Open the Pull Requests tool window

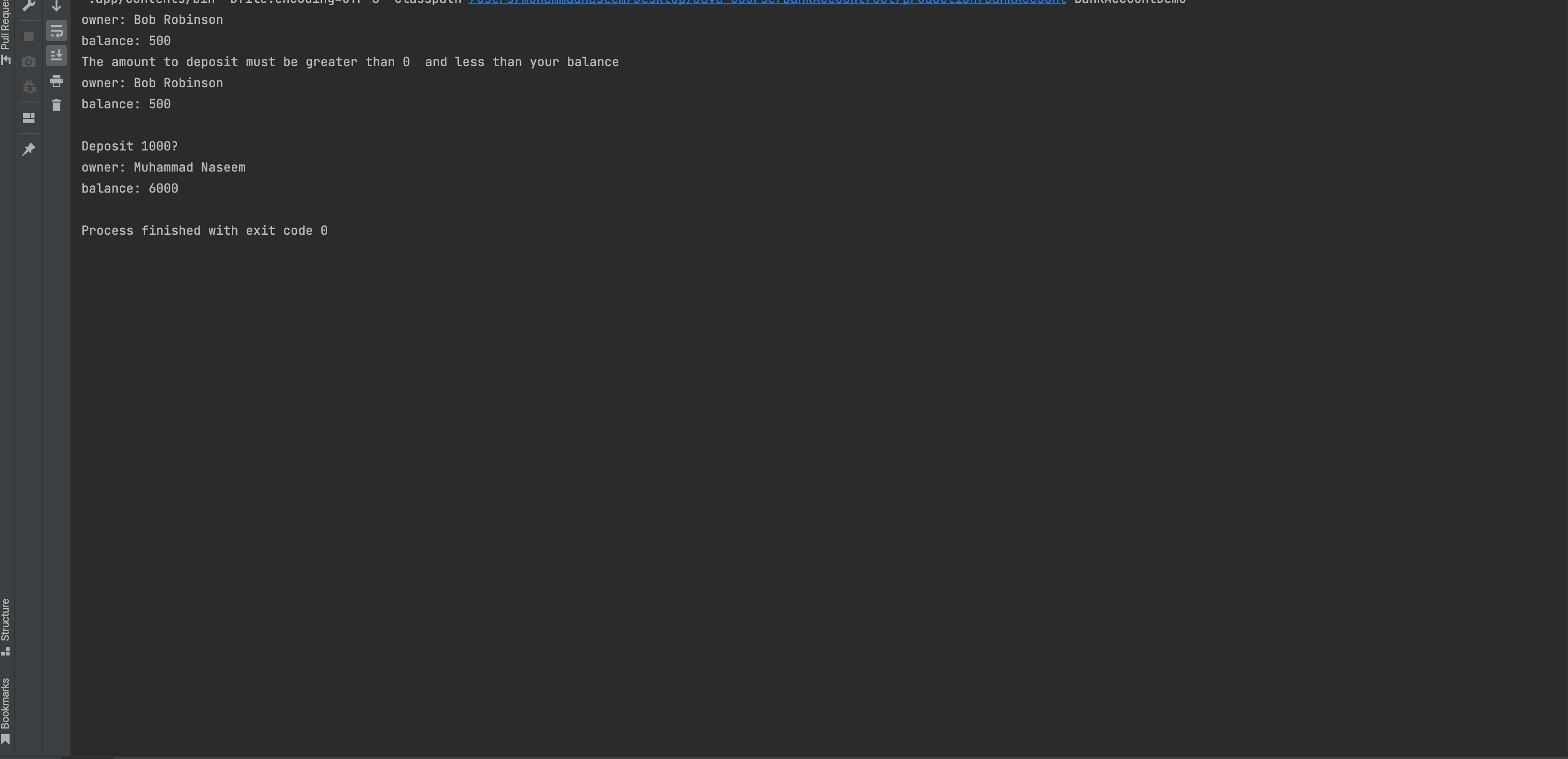pos(5,32)
